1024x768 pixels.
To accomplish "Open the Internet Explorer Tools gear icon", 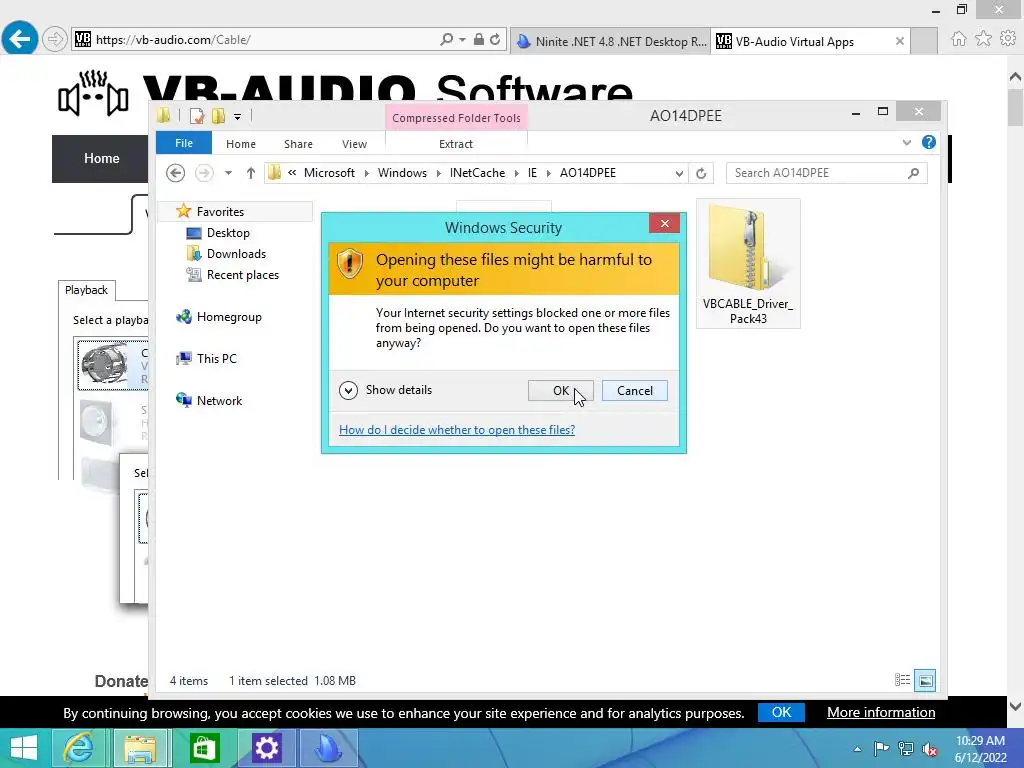I will tap(1008, 39).
